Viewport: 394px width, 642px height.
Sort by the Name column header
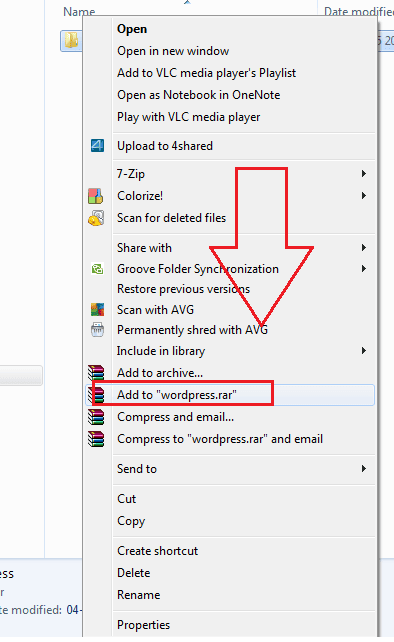coord(79,12)
